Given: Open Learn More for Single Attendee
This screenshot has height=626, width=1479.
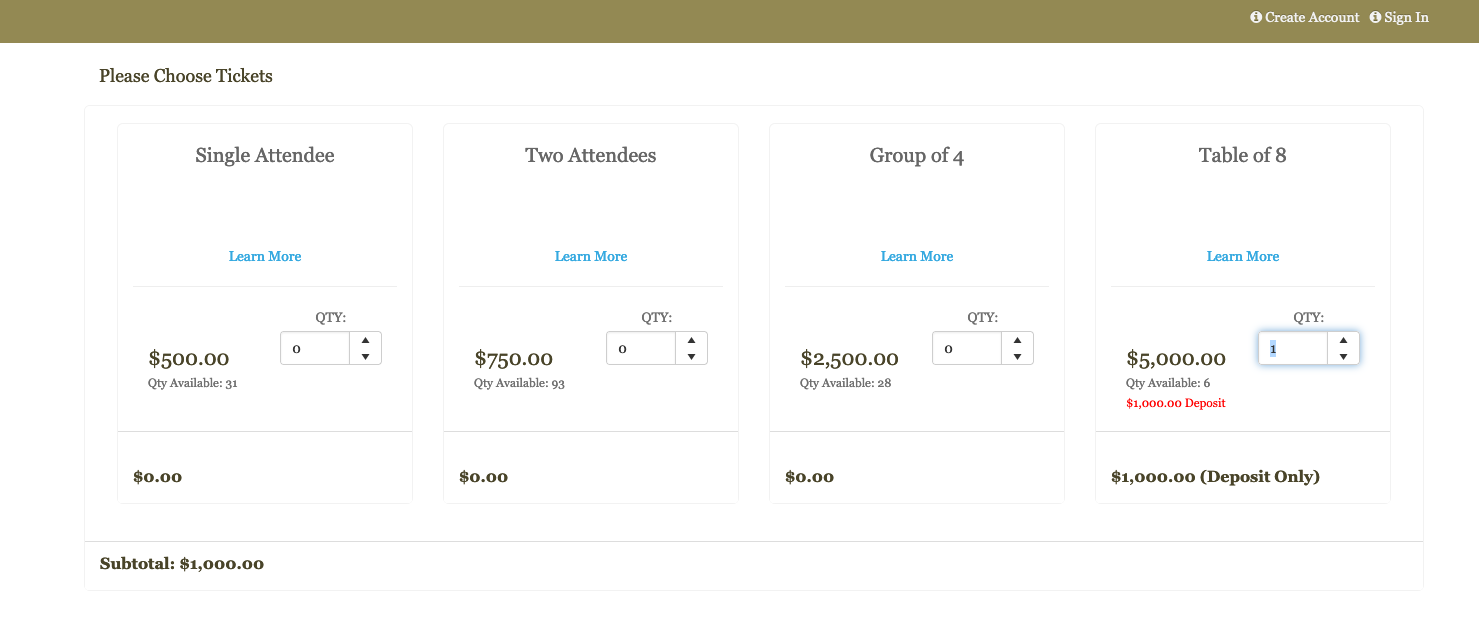Looking at the screenshot, I should point(265,256).
